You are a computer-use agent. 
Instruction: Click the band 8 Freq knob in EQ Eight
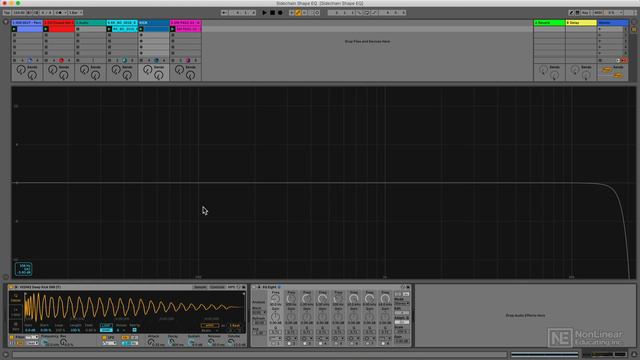385,299
